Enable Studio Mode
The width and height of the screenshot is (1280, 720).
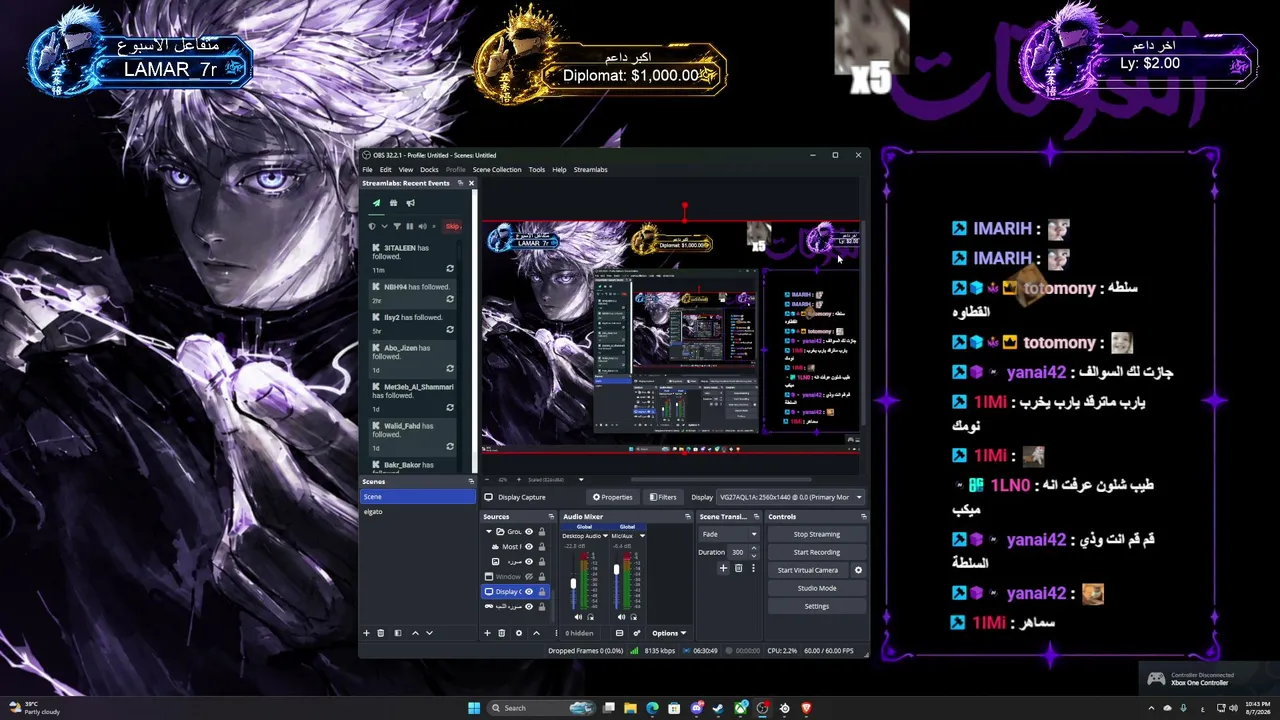tap(817, 588)
